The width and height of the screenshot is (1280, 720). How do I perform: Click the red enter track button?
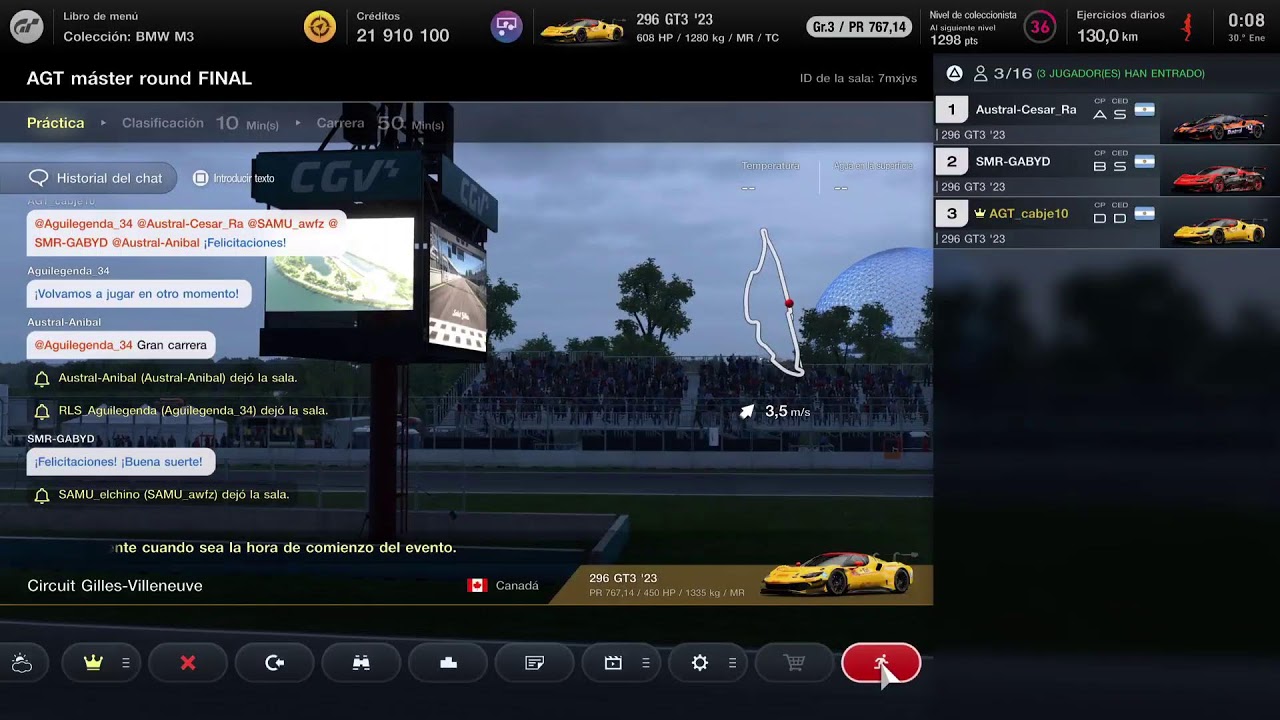click(x=881, y=663)
